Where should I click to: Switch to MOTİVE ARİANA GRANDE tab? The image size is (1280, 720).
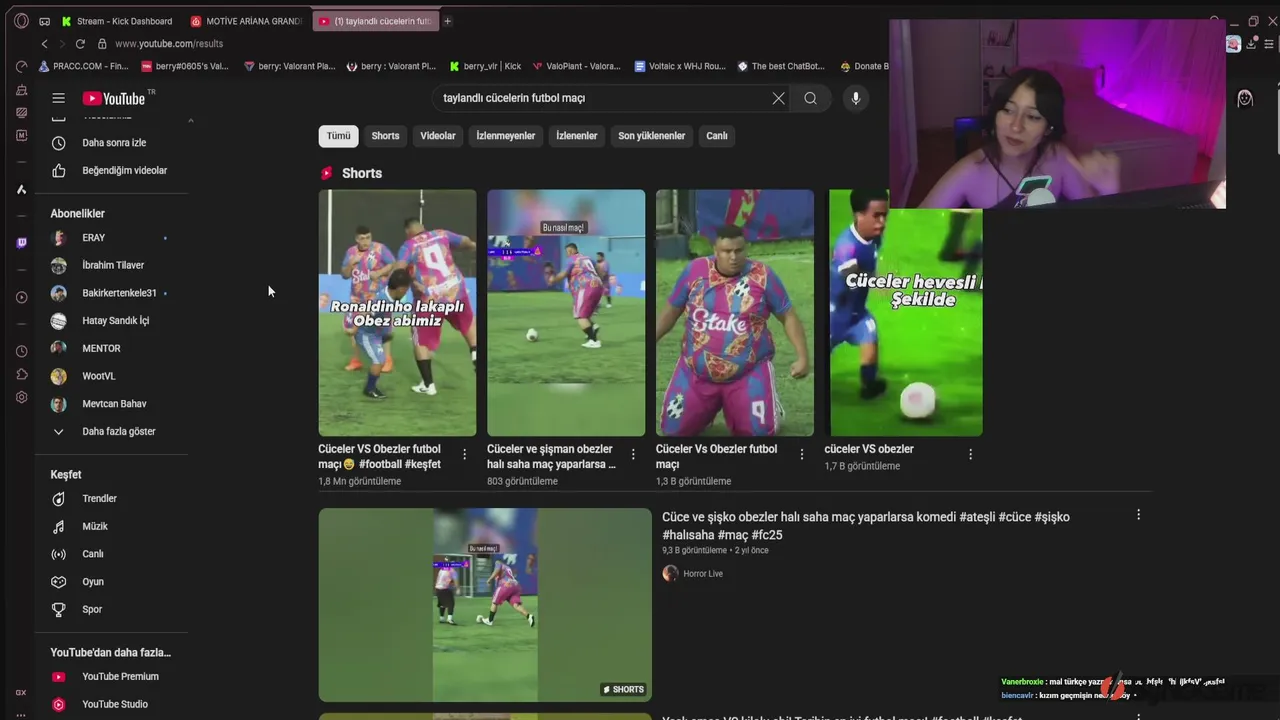[246, 21]
